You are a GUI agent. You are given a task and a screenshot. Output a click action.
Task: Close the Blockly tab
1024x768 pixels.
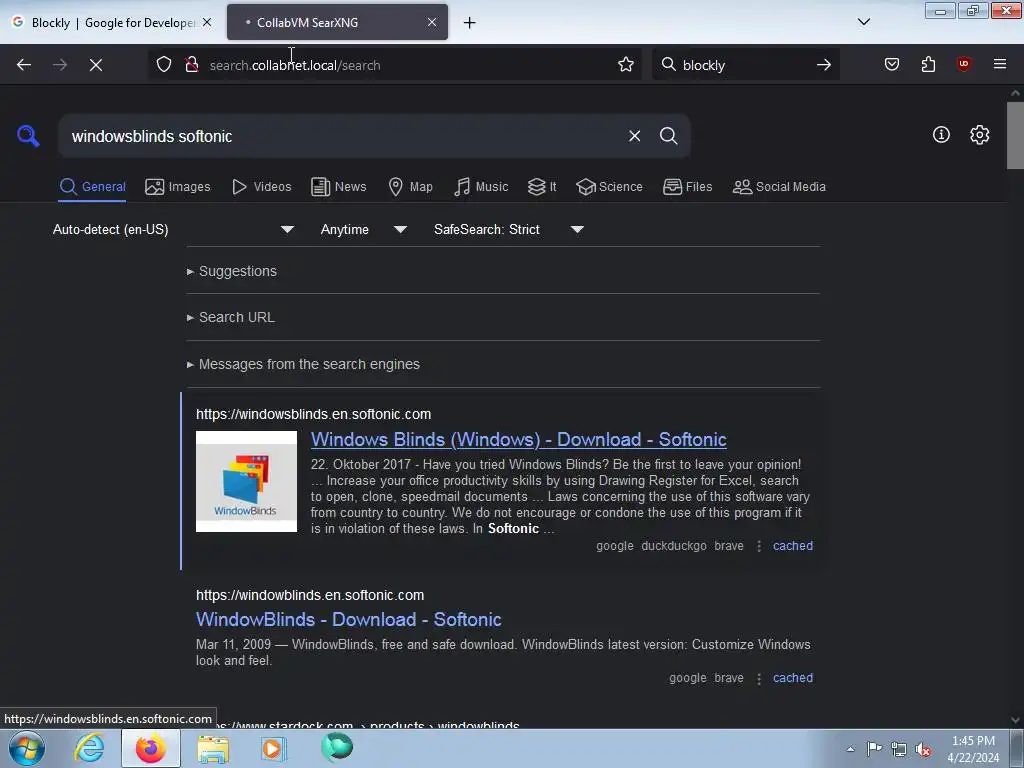207,22
